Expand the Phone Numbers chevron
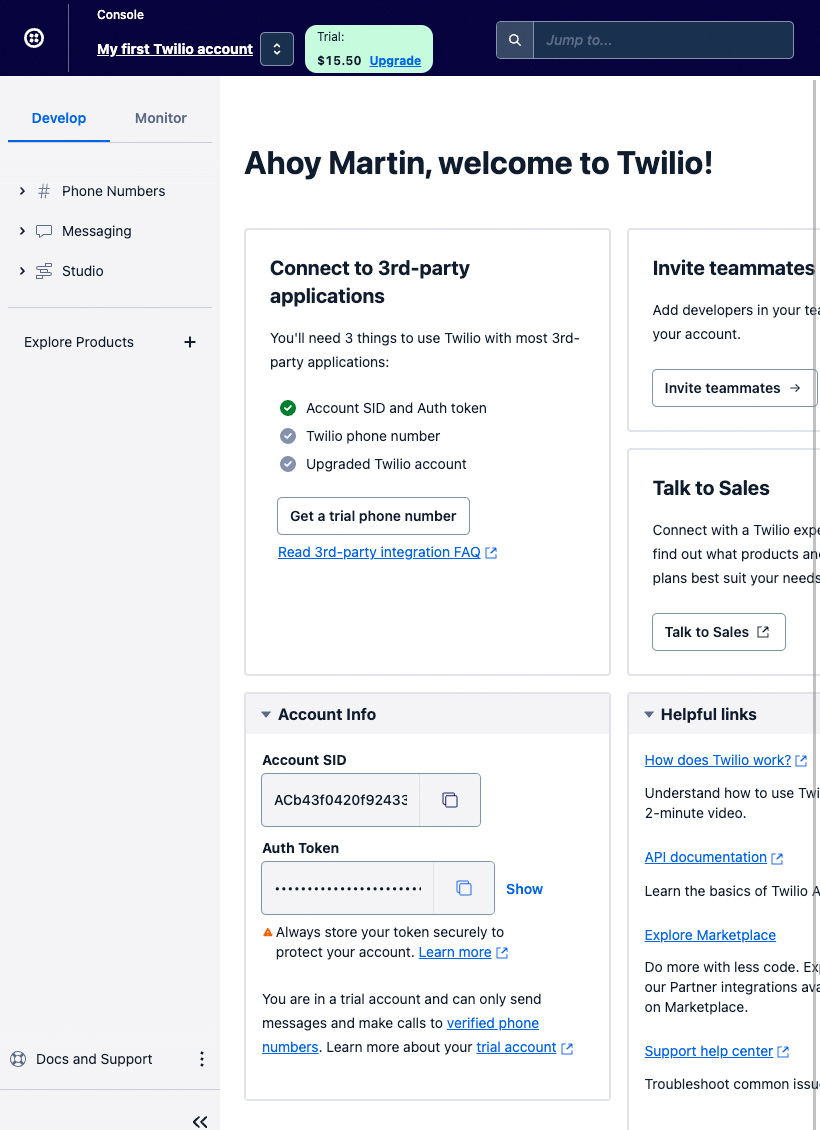820x1130 pixels. [22, 191]
